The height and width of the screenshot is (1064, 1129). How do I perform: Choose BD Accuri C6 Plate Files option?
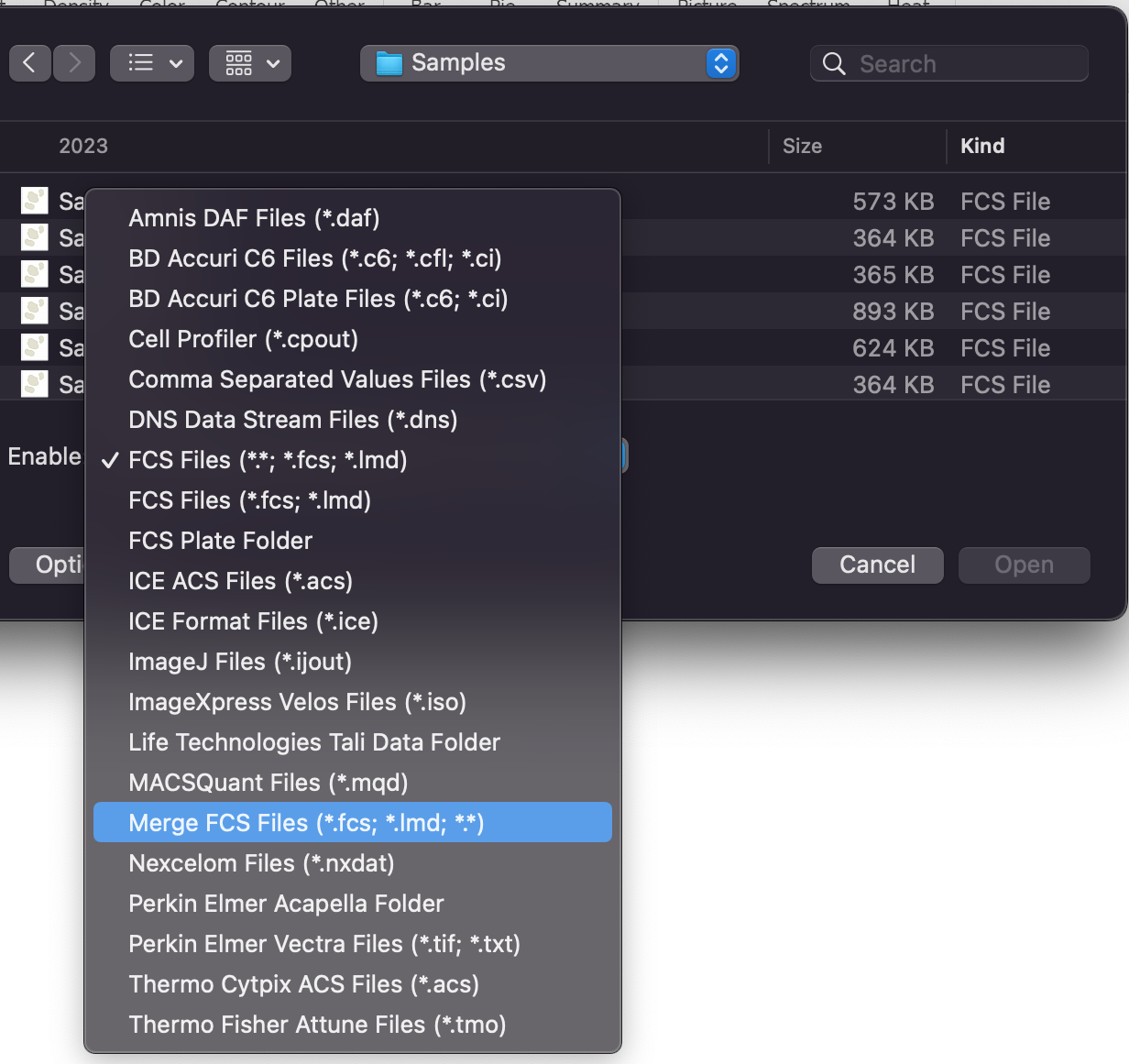point(353,299)
